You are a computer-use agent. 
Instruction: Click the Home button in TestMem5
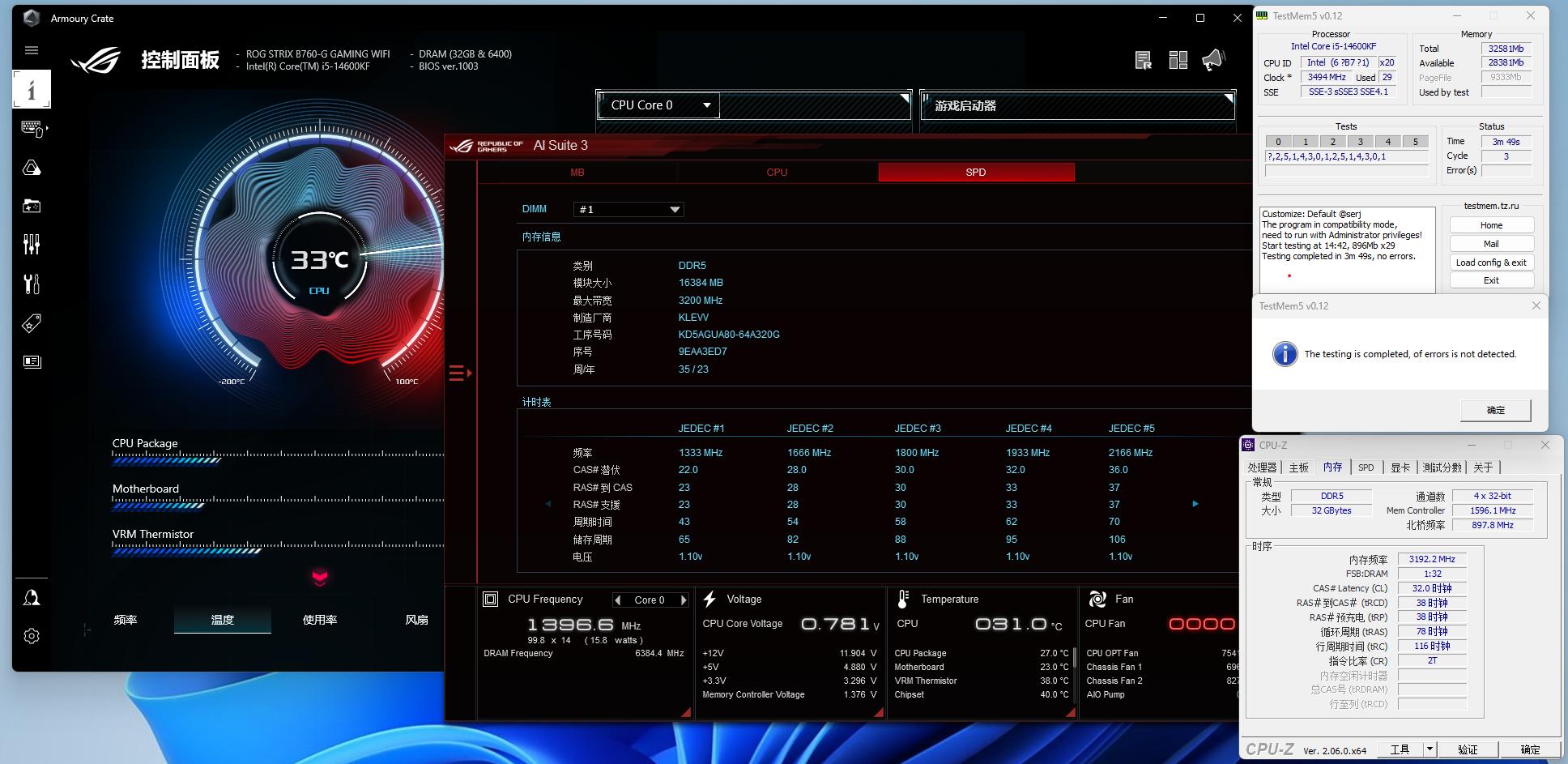pos(1491,225)
